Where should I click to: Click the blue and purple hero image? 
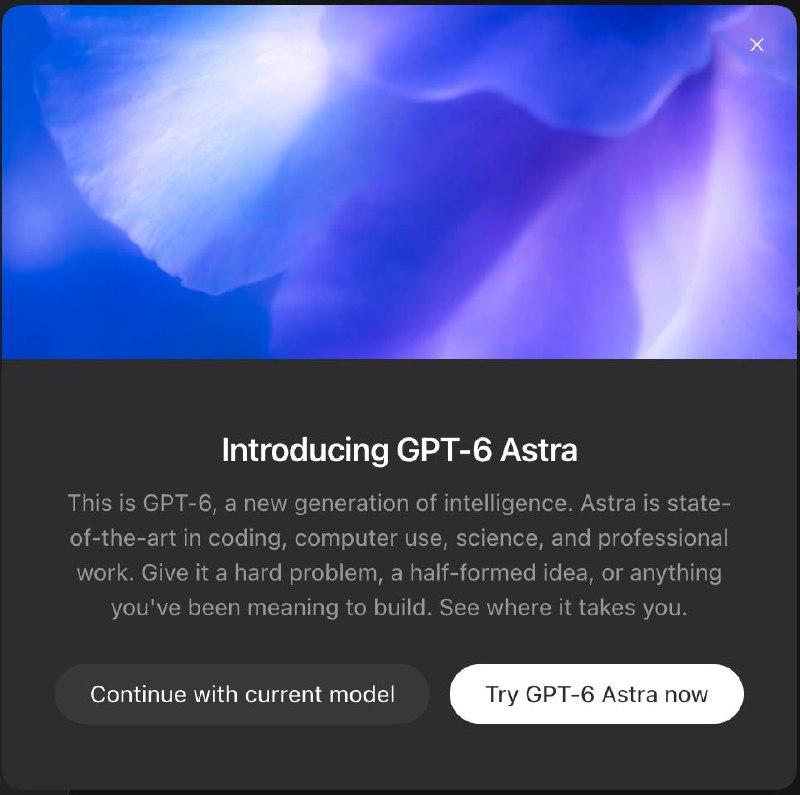tap(399, 182)
